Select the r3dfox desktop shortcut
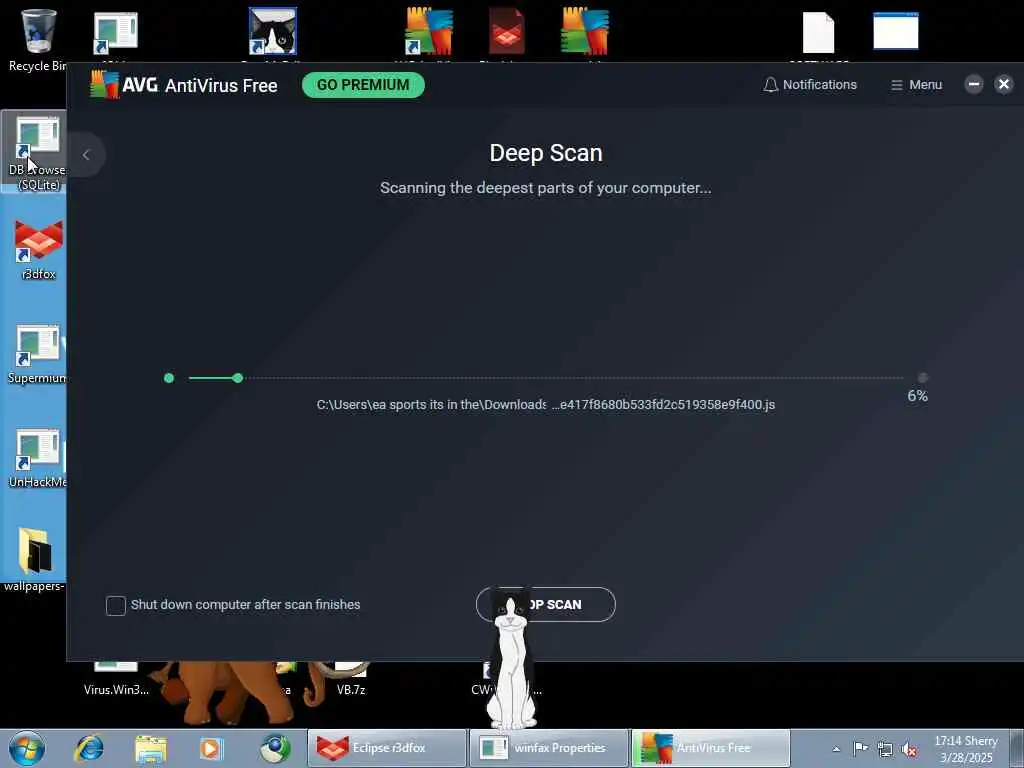 (39, 250)
